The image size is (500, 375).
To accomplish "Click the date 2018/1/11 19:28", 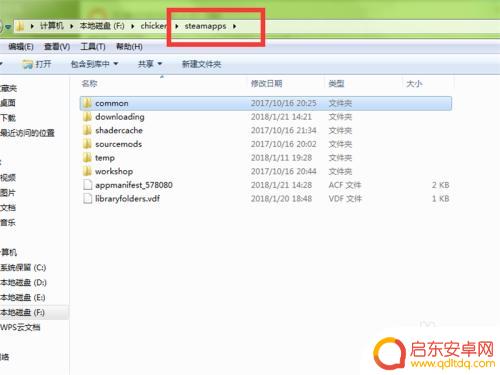I will (281, 158).
